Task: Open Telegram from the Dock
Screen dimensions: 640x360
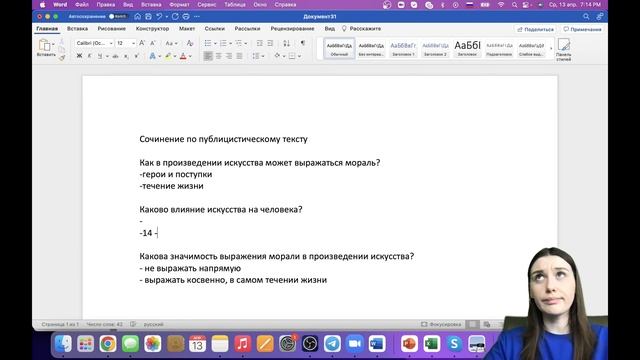Action: pos(332,344)
